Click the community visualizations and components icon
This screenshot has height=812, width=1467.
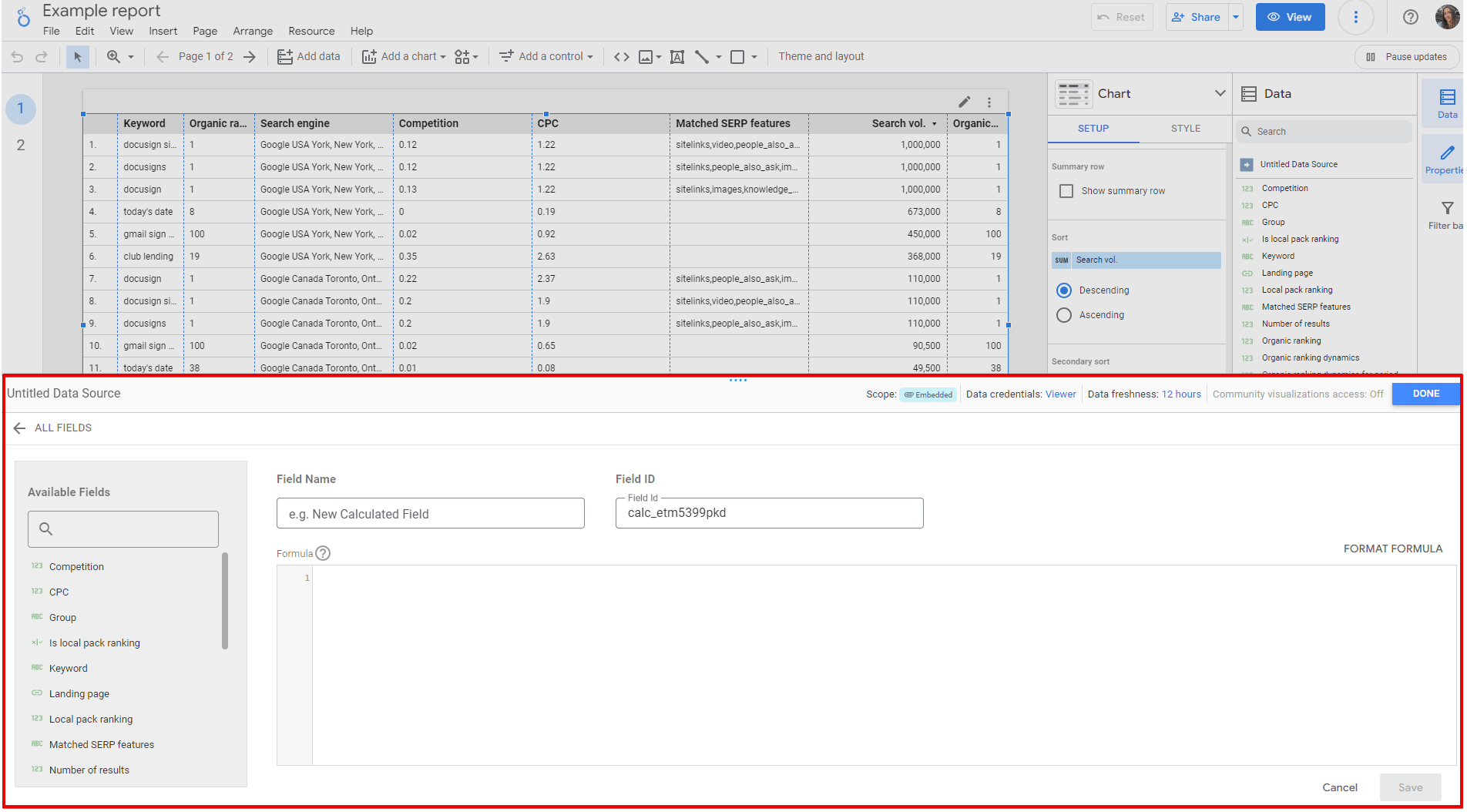pos(462,57)
